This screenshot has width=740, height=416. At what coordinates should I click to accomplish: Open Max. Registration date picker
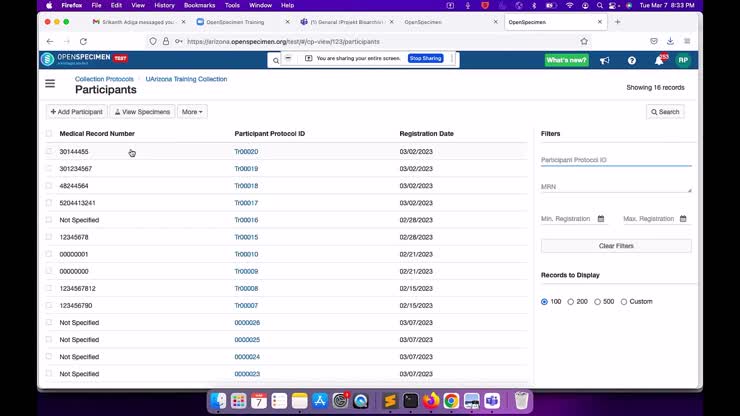683,218
